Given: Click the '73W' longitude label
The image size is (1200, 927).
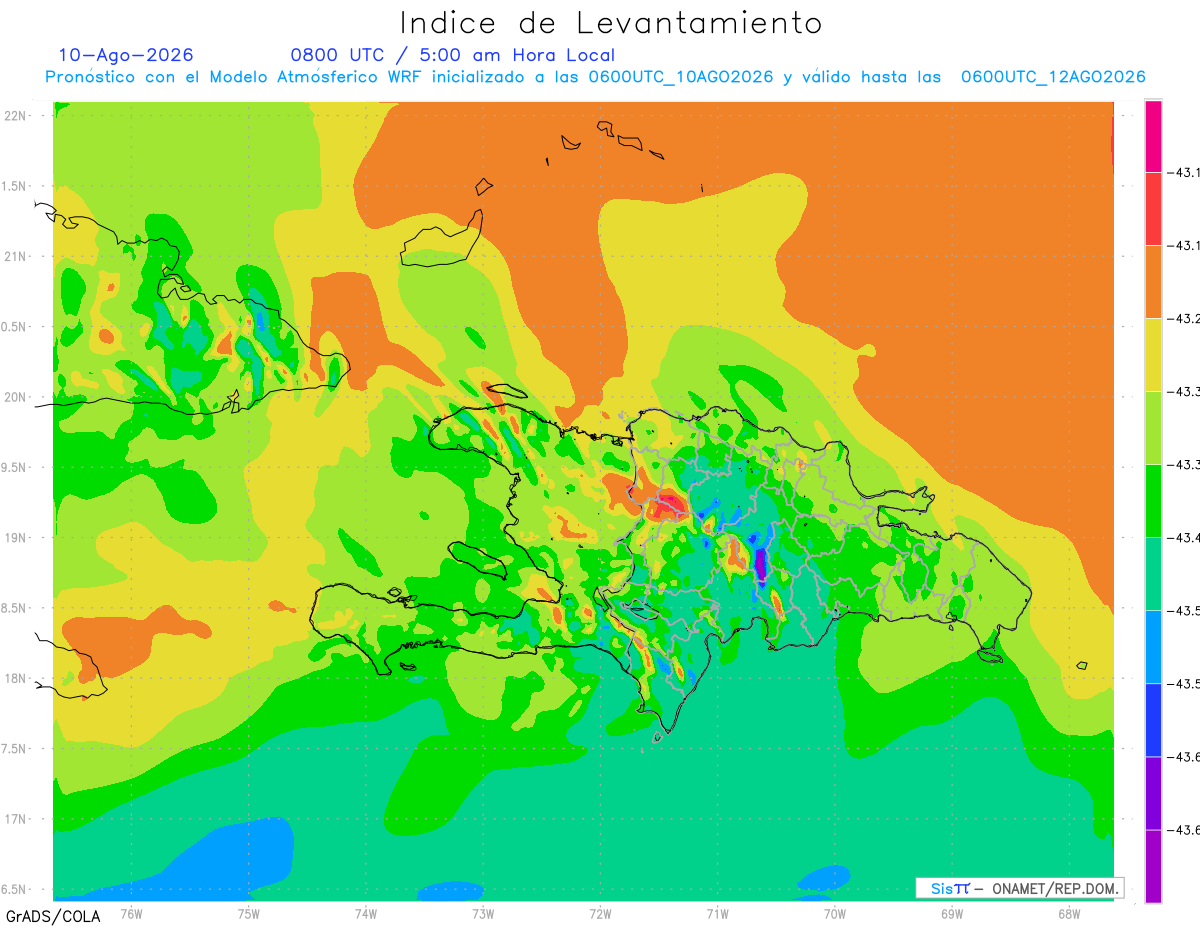Looking at the screenshot, I should click(x=483, y=913).
